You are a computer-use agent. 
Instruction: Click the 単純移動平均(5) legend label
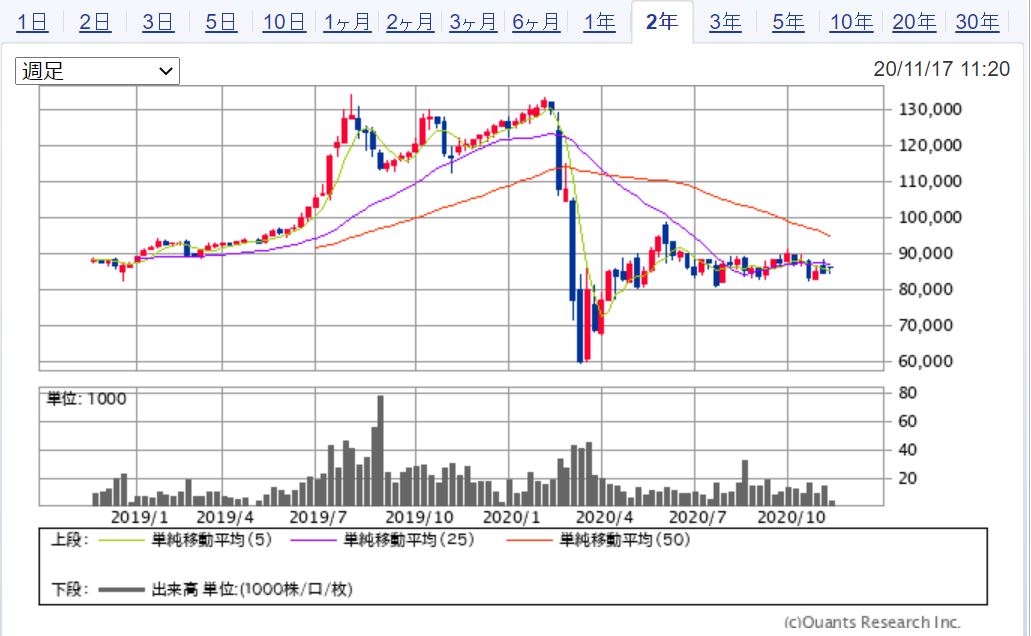pyautogui.click(x=212, y=540)
